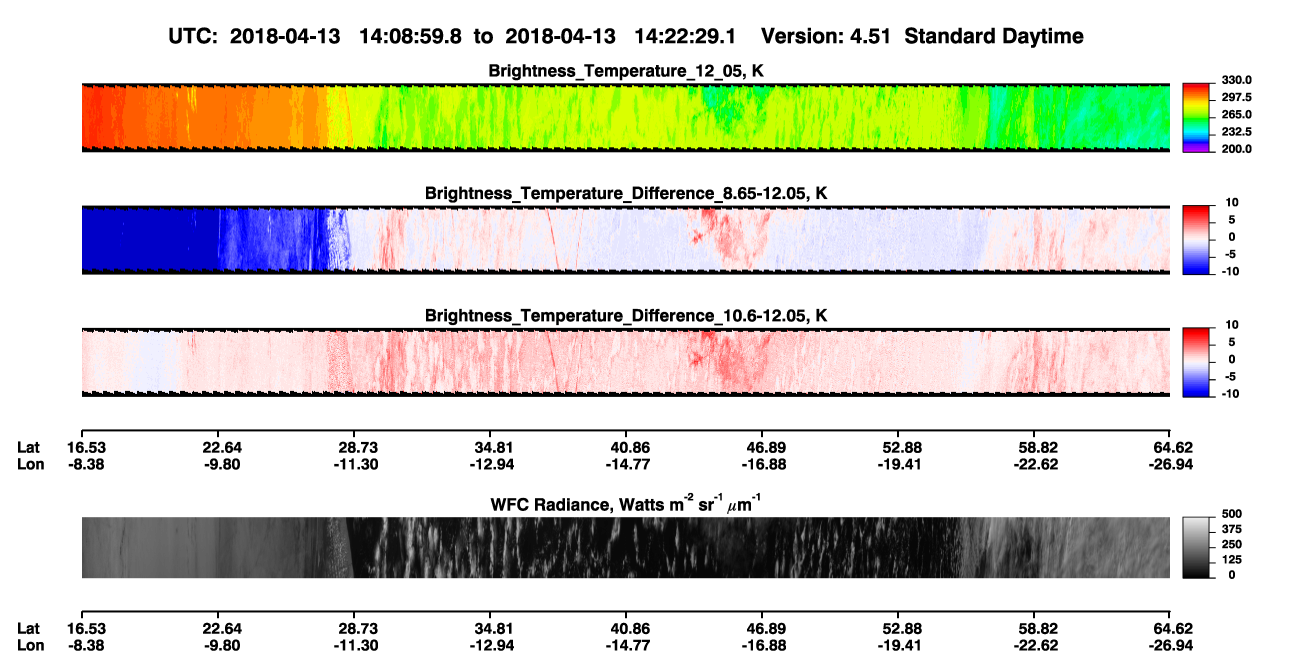Viewport: 1300px width, 667px height.
Task: Select the red-blue colorbar beside the 8.65-12.05 panel
Action: point(1197,240)
